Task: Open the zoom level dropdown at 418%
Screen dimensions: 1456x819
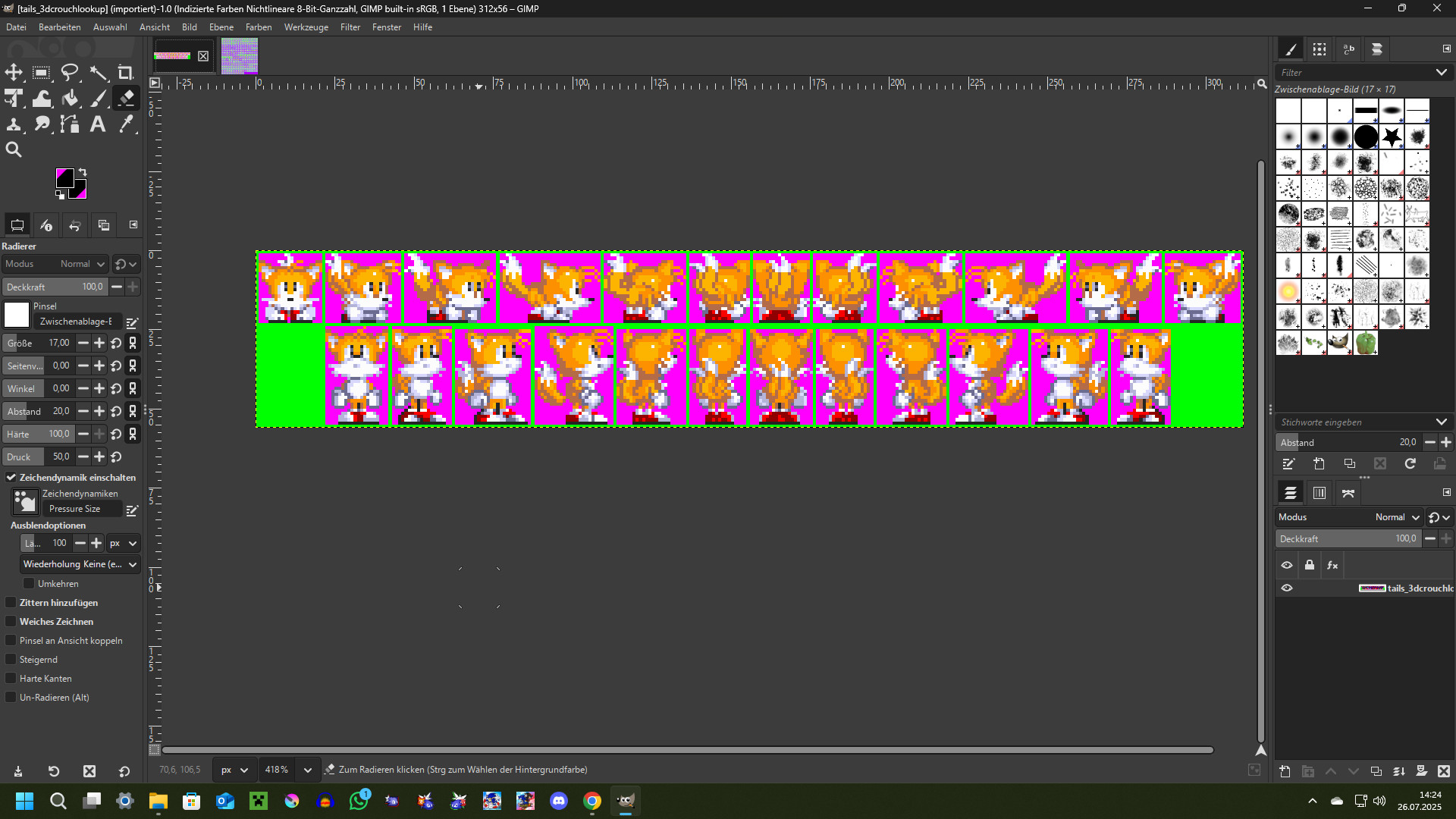Action: (307, 769)
